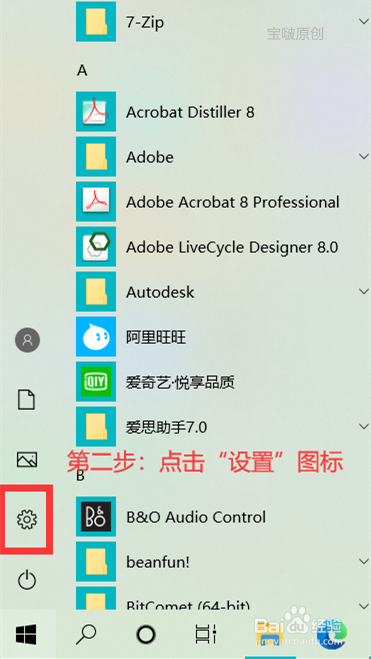Image resolution: width=371 pixels, height=659 pixels.
Task: Expand the BitComet (64-bit) chevron
Action: coord(364,606)
